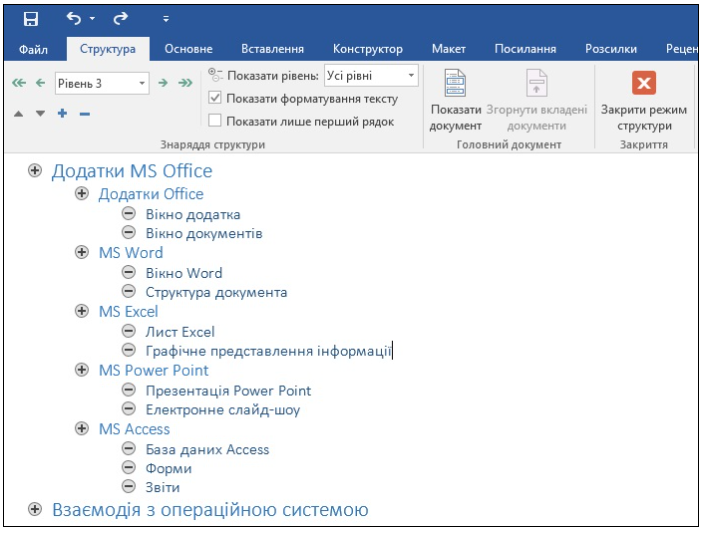Click the 'Звіти' outline item text
Viewport: 704px width, 533px height.
(x=162, y=488)
